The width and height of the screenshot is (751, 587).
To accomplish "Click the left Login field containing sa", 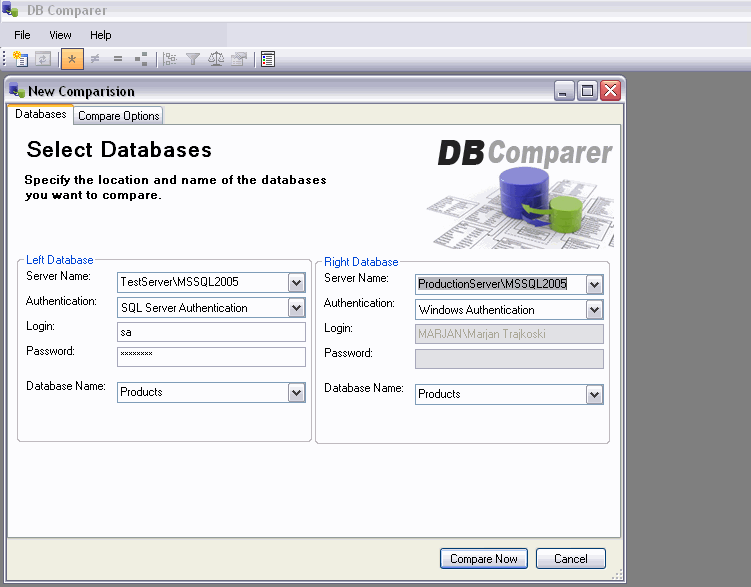I will click(211, 332).
